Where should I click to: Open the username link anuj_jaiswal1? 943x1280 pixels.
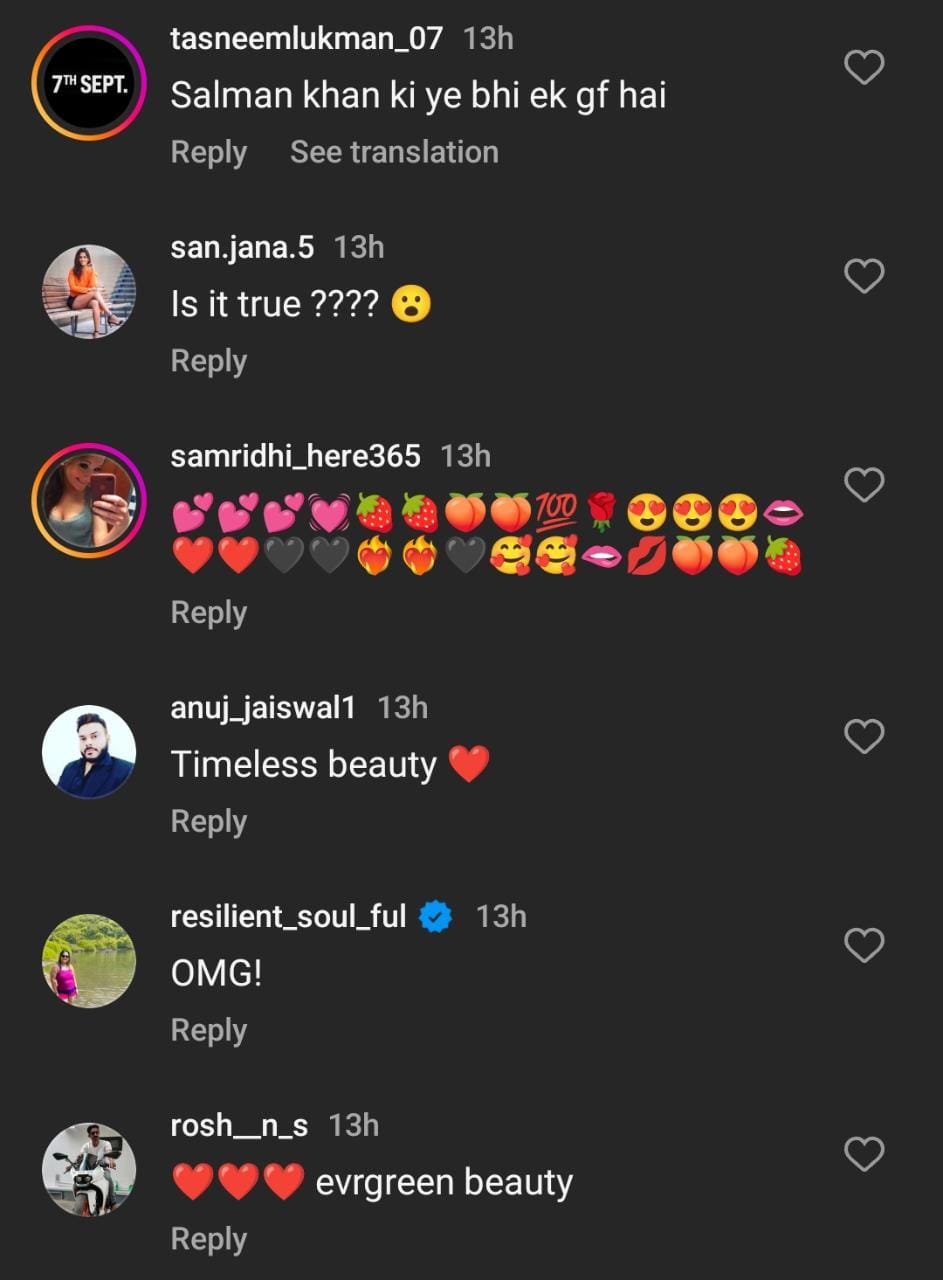point(263,708)
